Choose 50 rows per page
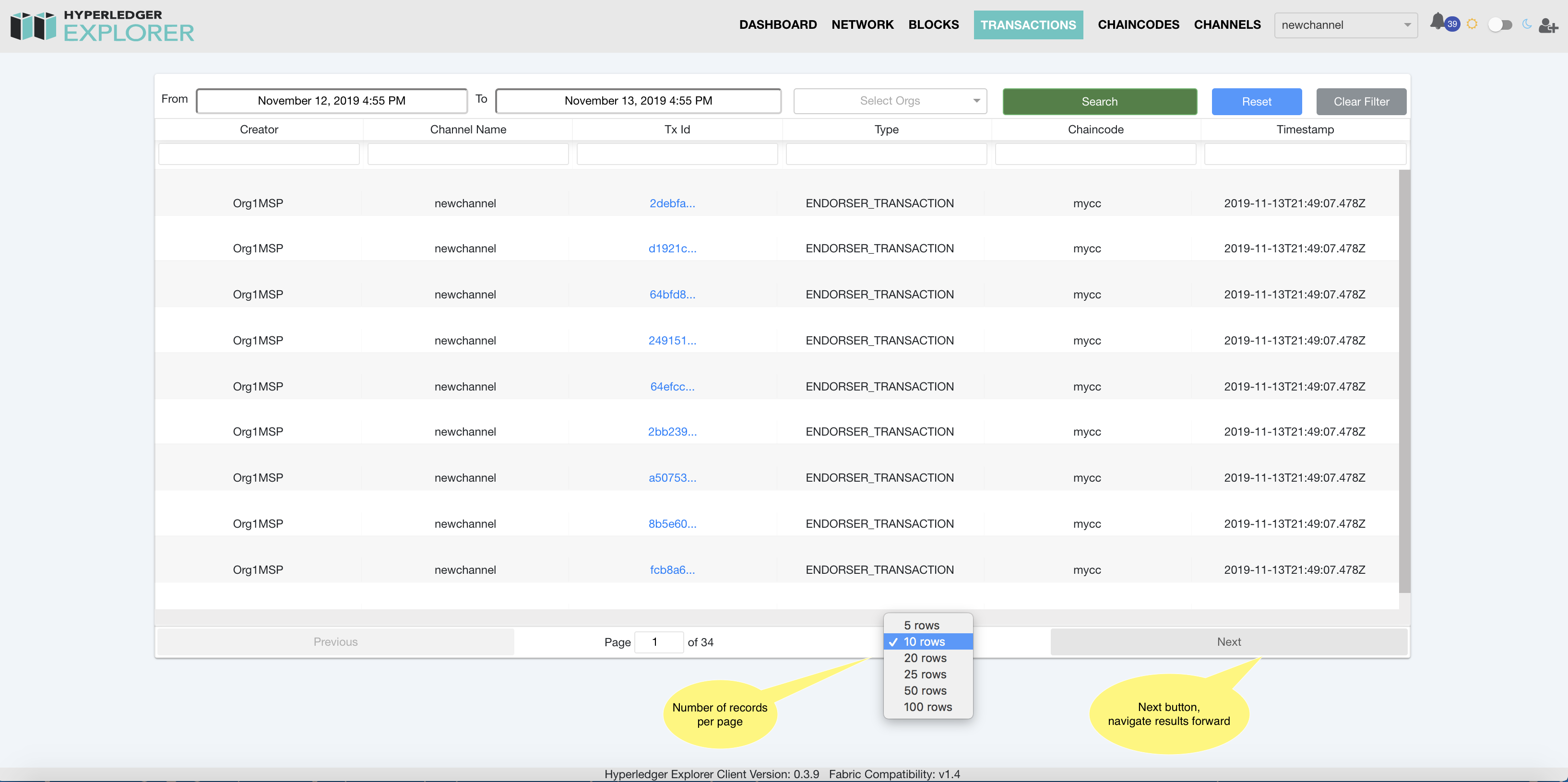 [927, 691]
